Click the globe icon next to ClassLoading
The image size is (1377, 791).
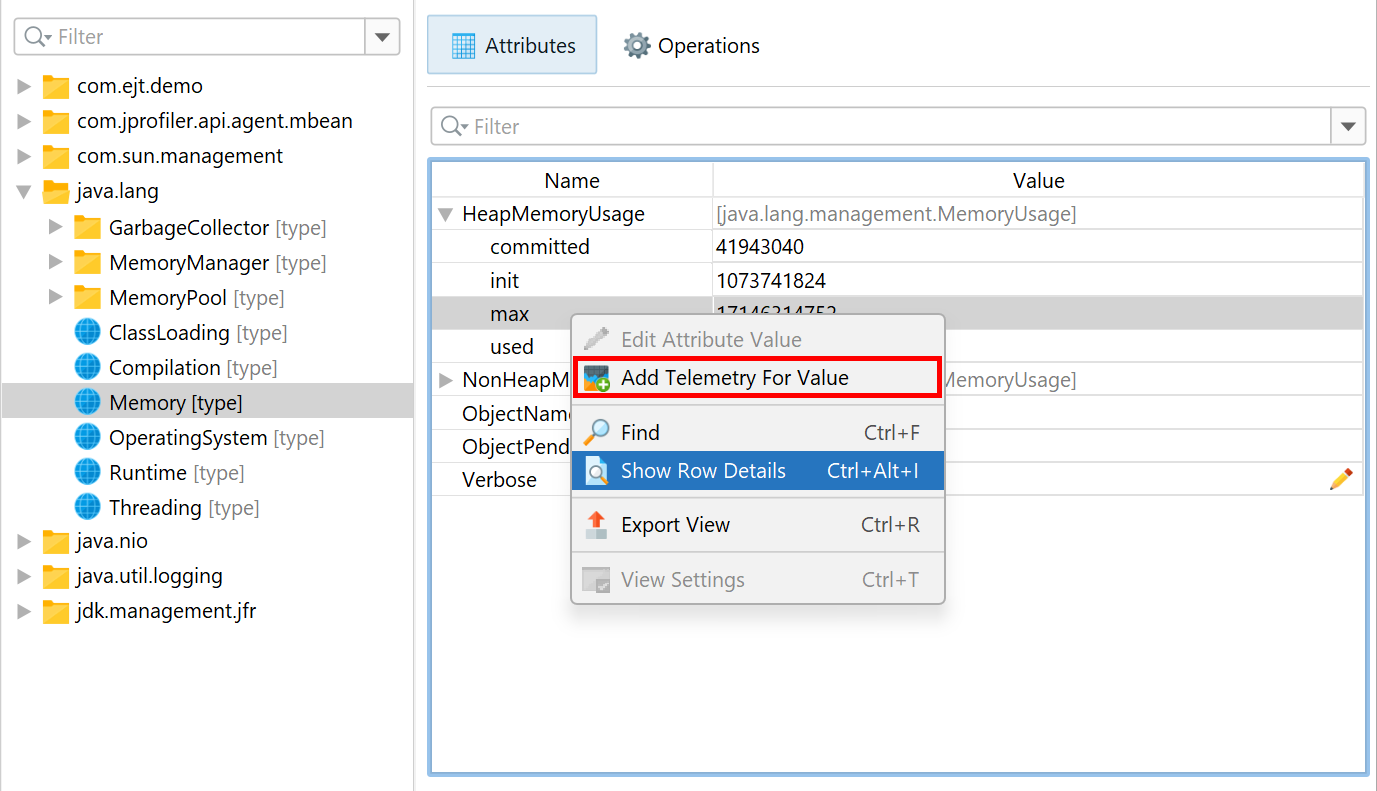[x=88, y=332]
